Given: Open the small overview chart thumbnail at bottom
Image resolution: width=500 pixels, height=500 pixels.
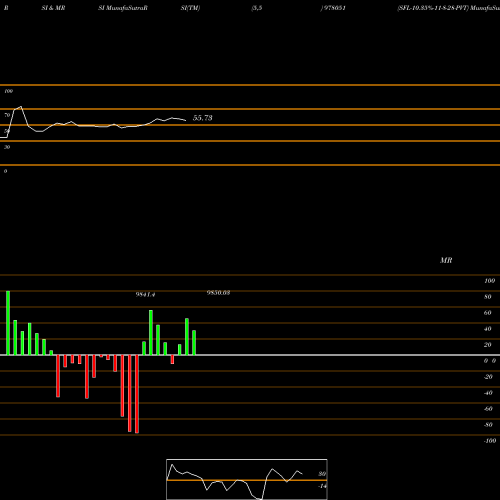Looking at the screenshot, I should (247, 479).
